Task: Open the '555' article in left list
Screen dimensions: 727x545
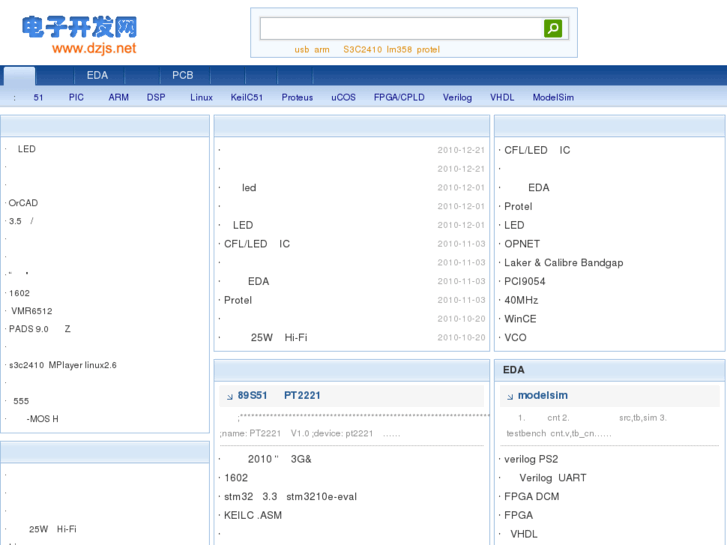Action: tap(21, 401)
